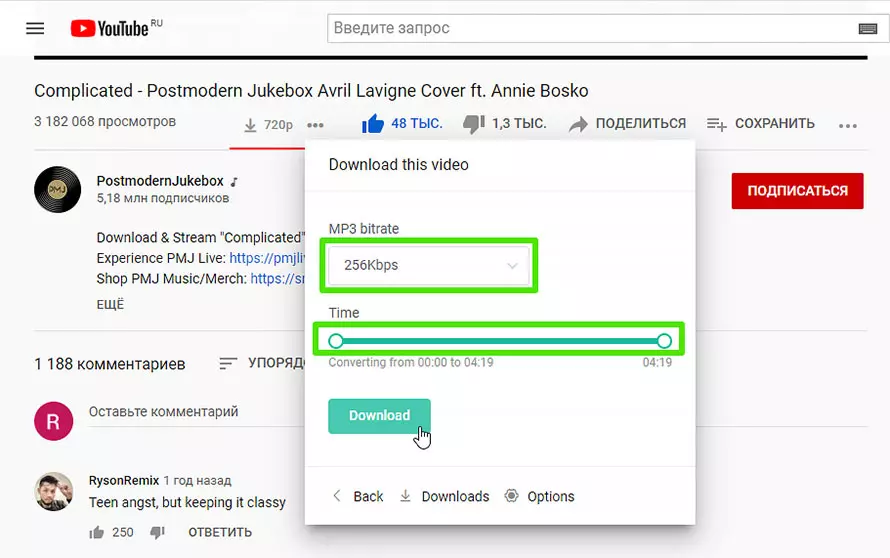The image size is (890, 558).
Task: Open the RysonRemix commenter avatar
Action: 53,492
